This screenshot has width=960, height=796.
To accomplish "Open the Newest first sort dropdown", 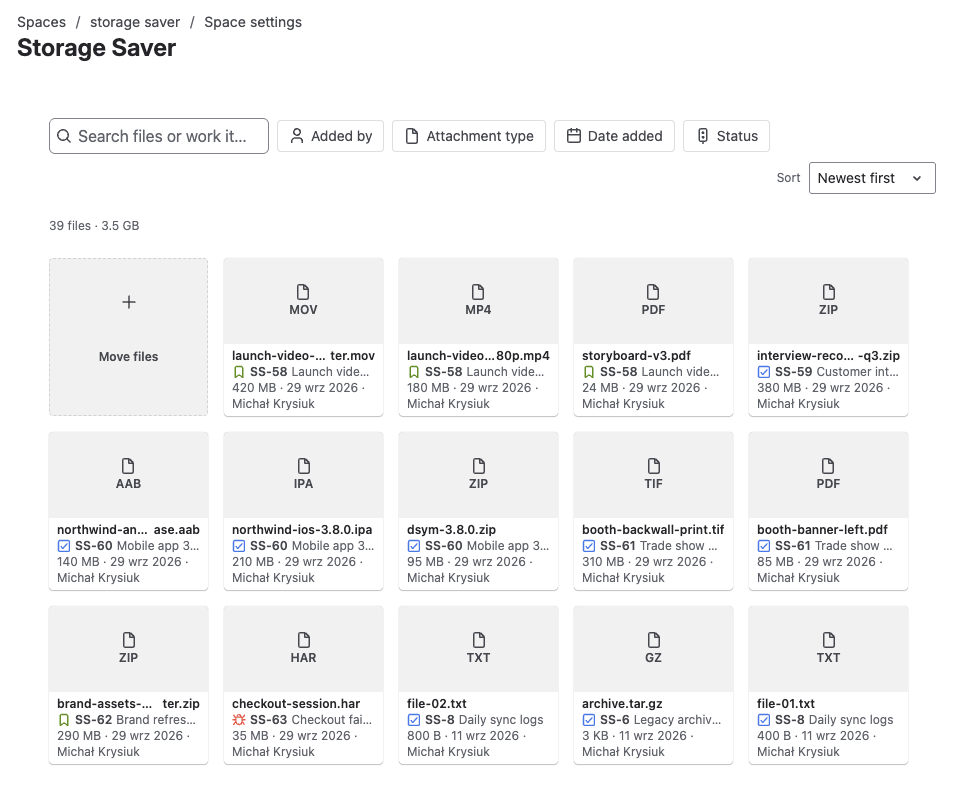I will pyautogui.click(x=872, y=178).
